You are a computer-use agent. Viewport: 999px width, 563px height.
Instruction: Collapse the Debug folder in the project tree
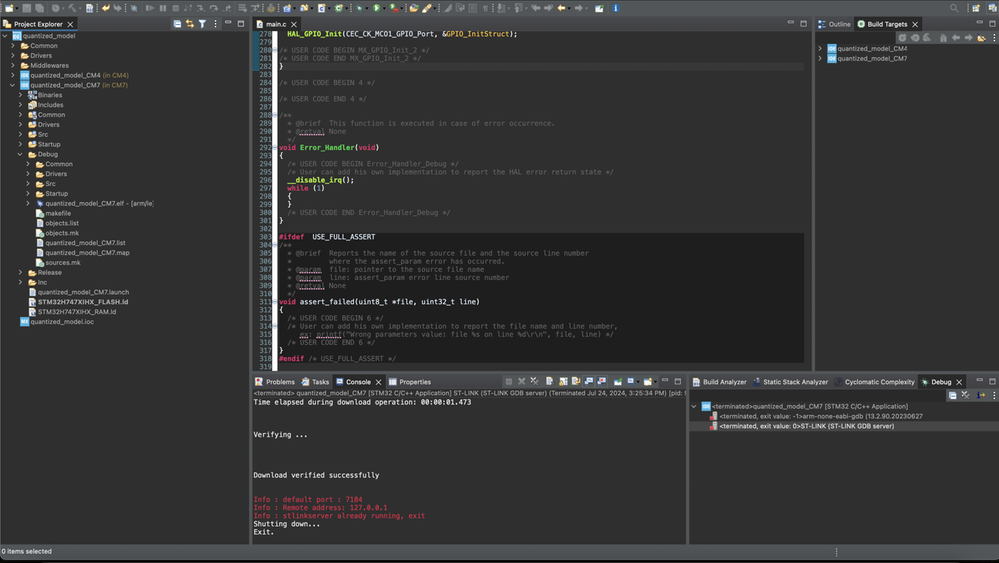pos(20,155)
